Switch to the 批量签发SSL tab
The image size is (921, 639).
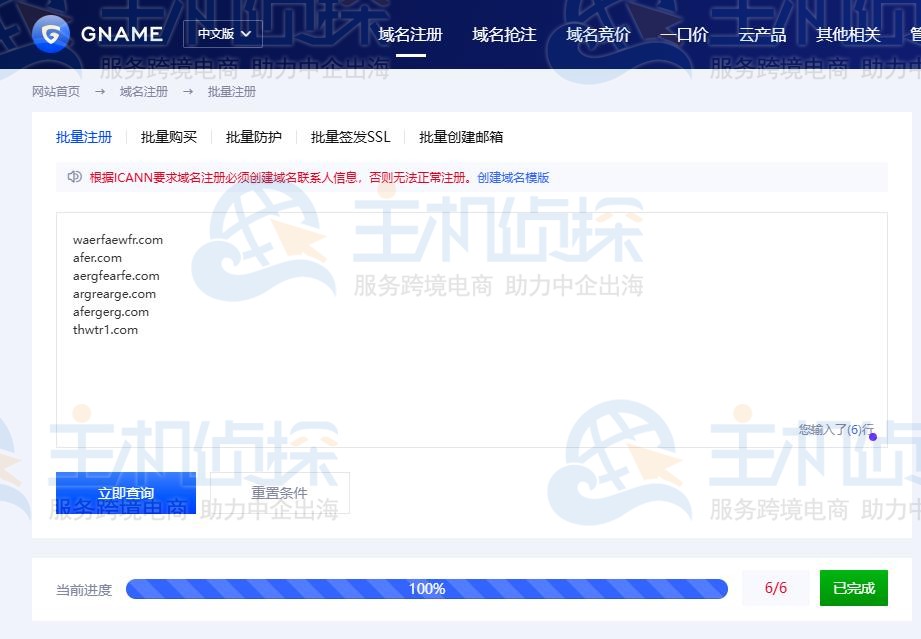pos(351,137)
